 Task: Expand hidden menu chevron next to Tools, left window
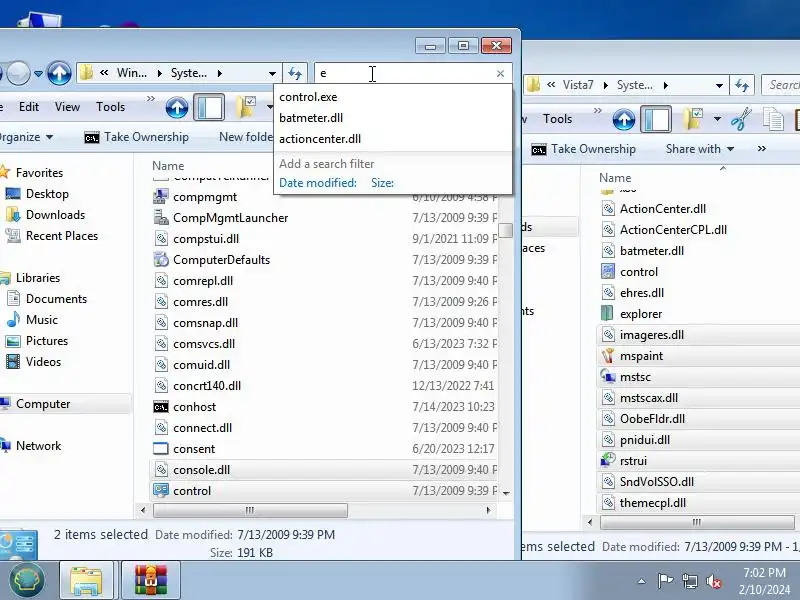151,98
